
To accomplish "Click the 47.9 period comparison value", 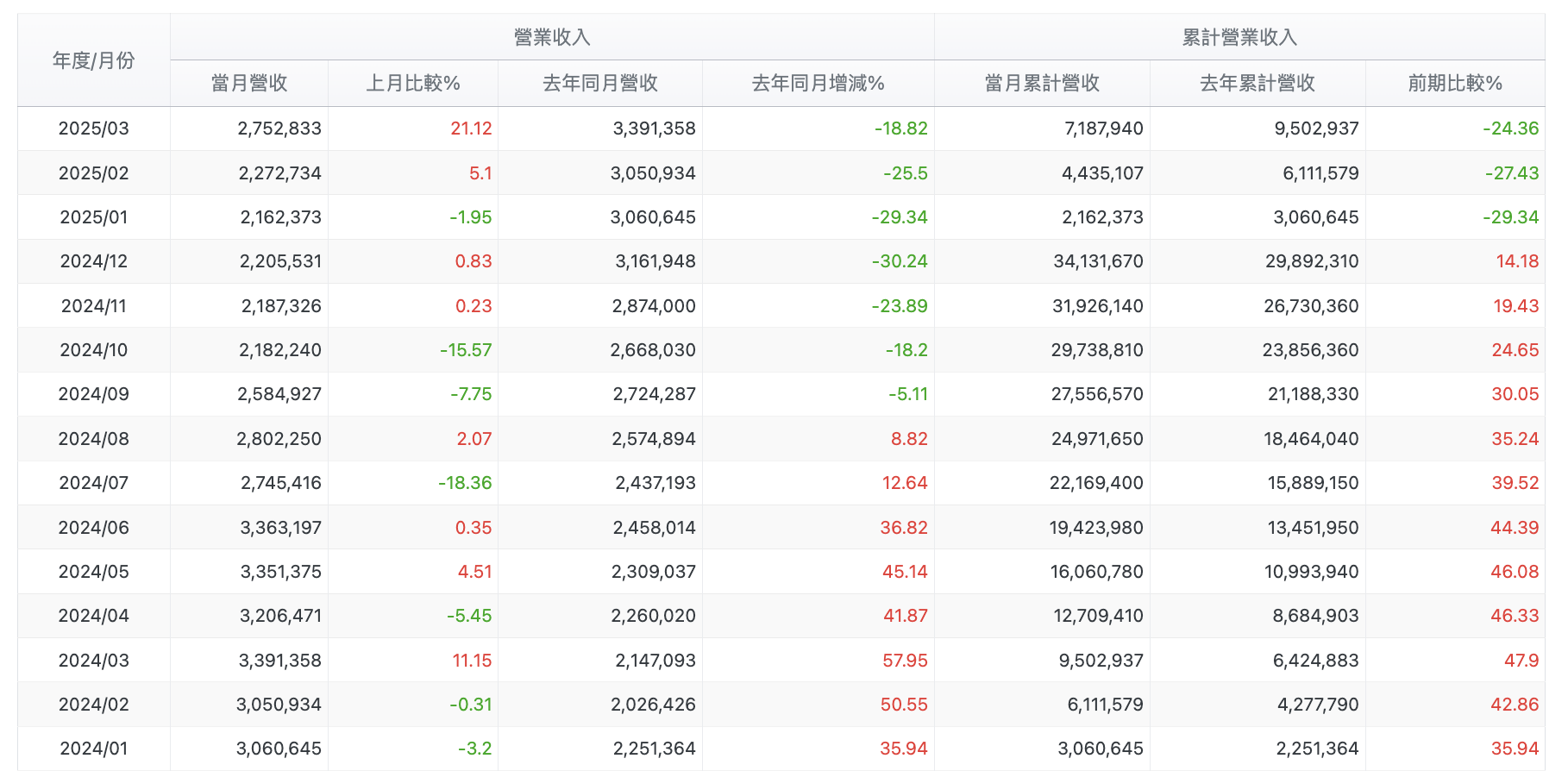I will 1521,661.
